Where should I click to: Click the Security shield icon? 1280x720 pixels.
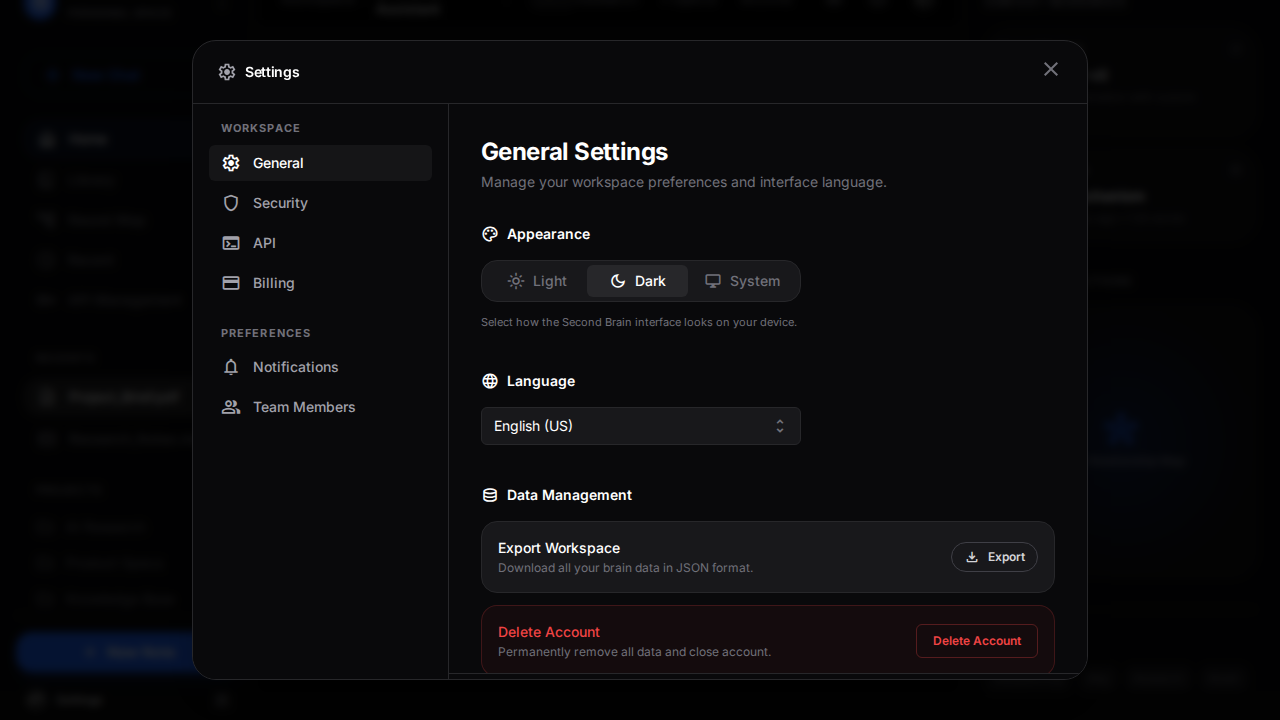(x=231, y=203)
